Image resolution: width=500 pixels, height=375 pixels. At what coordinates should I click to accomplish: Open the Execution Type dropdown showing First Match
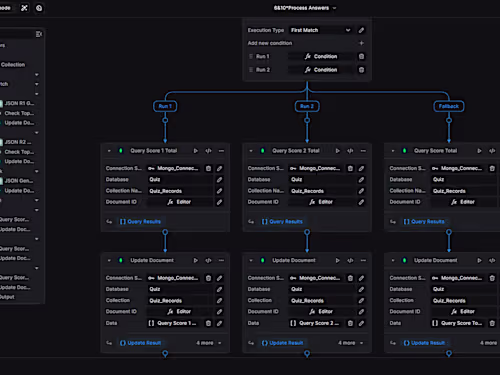point(320,30)
